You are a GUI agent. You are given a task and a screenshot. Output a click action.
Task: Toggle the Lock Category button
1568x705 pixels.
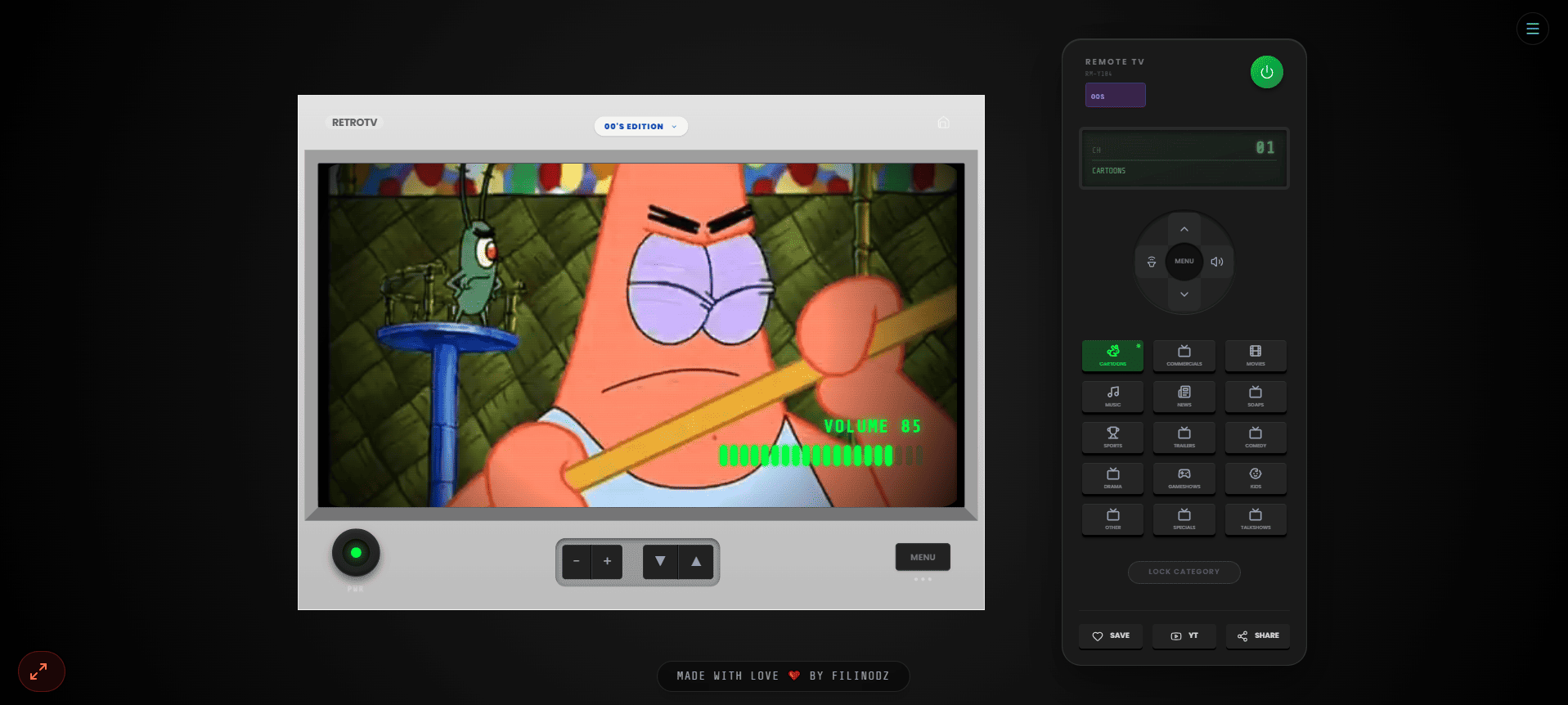click(x=1184, y=572)
